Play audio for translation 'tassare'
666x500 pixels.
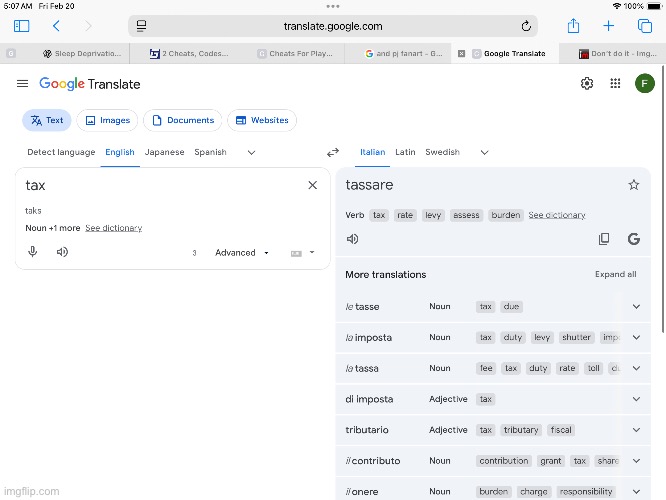click(352, 239)
